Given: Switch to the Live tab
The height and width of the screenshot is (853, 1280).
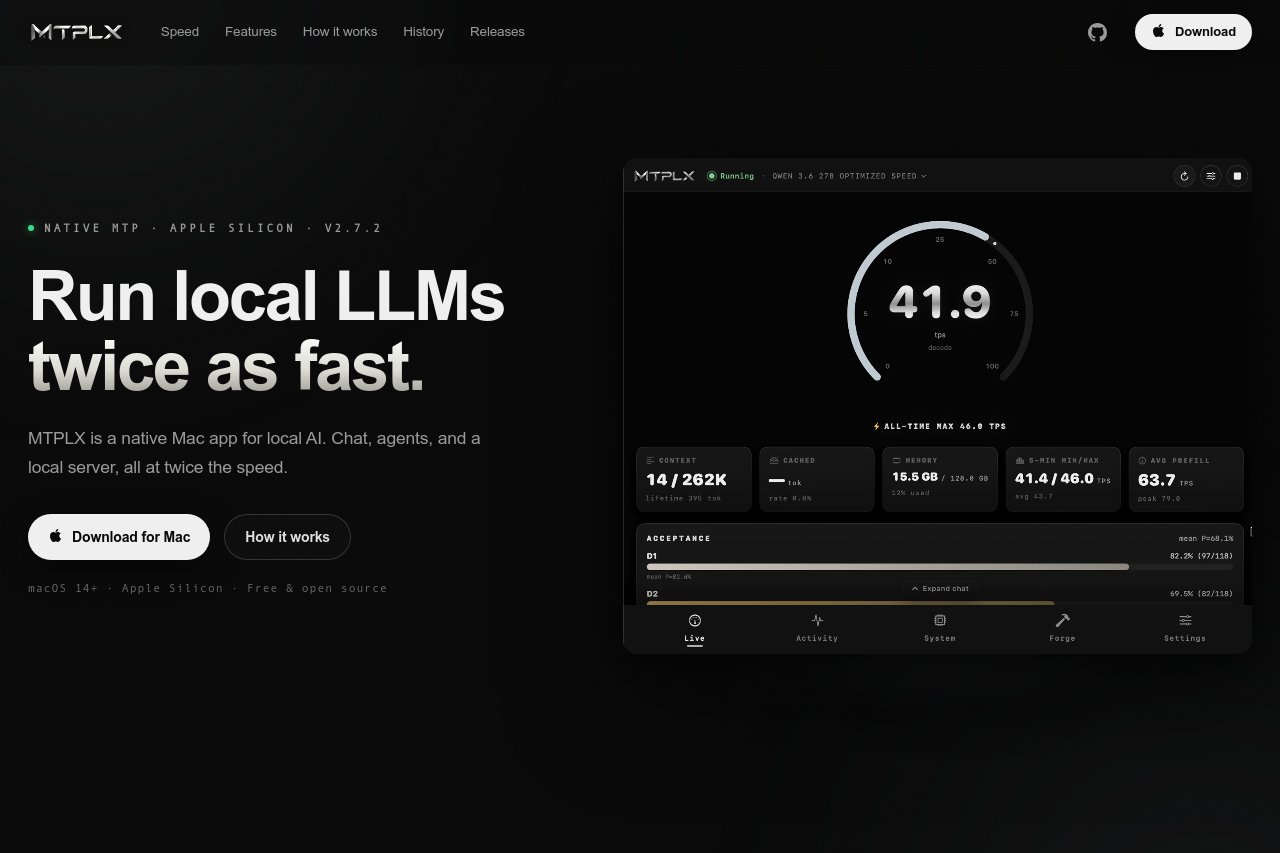Looking at the screenshot, I should [x=695, y=629].
